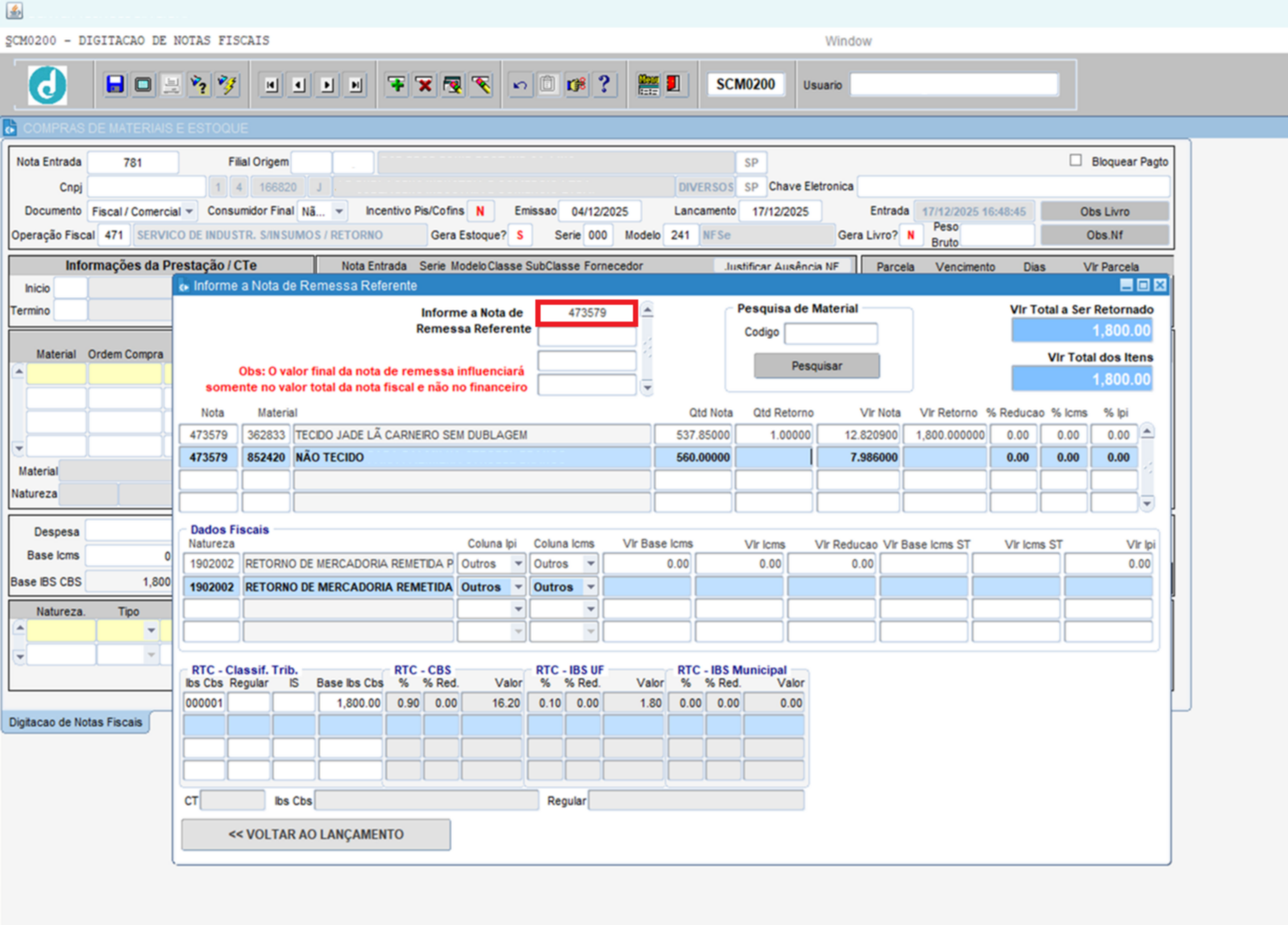Click the blue undo arrow icon
The image size is (1288, 925).
tap(520, 85)
